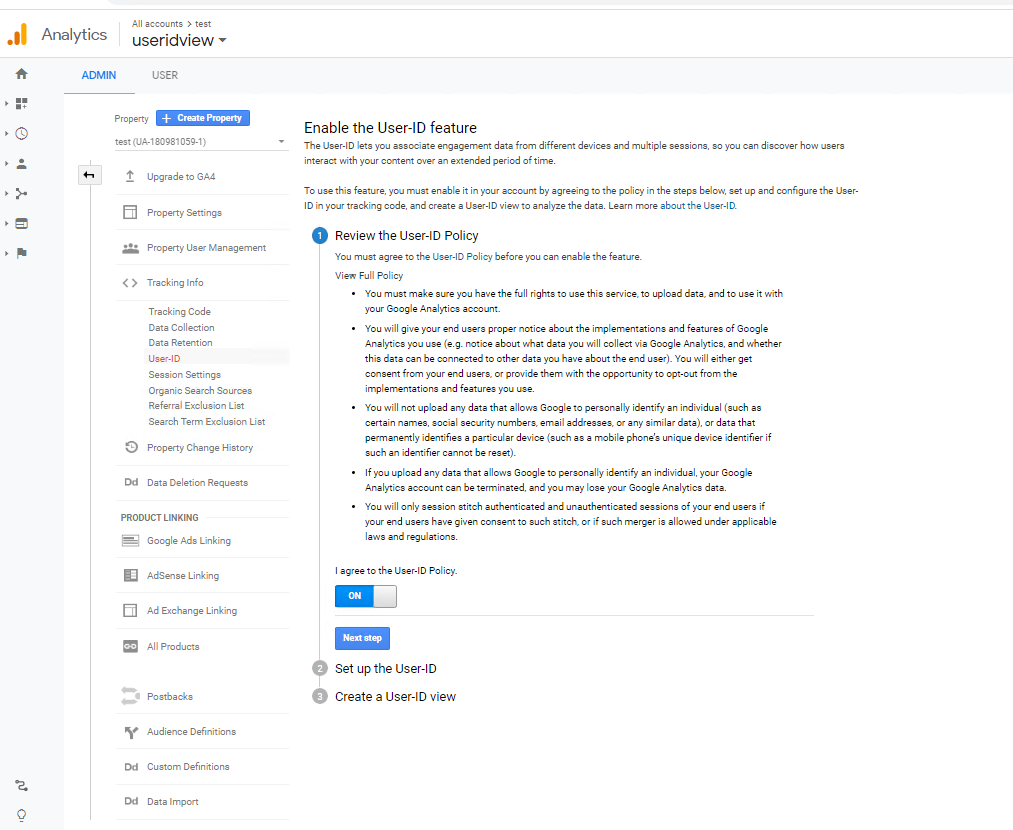Screen dimensions: 1013x830
Task: Open Behavior layout icon in sidebar
Action: coord(21,223)
